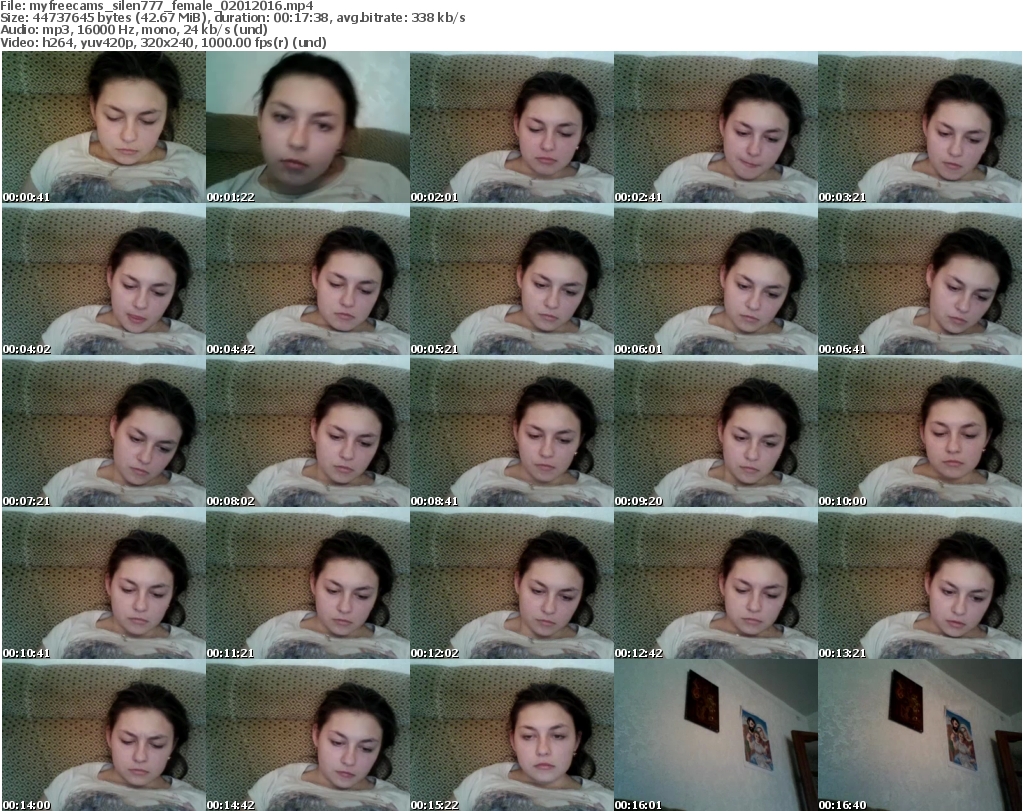
Task: Open the frame timestamped 00:05:21
Action: click(x=511, y=279)
